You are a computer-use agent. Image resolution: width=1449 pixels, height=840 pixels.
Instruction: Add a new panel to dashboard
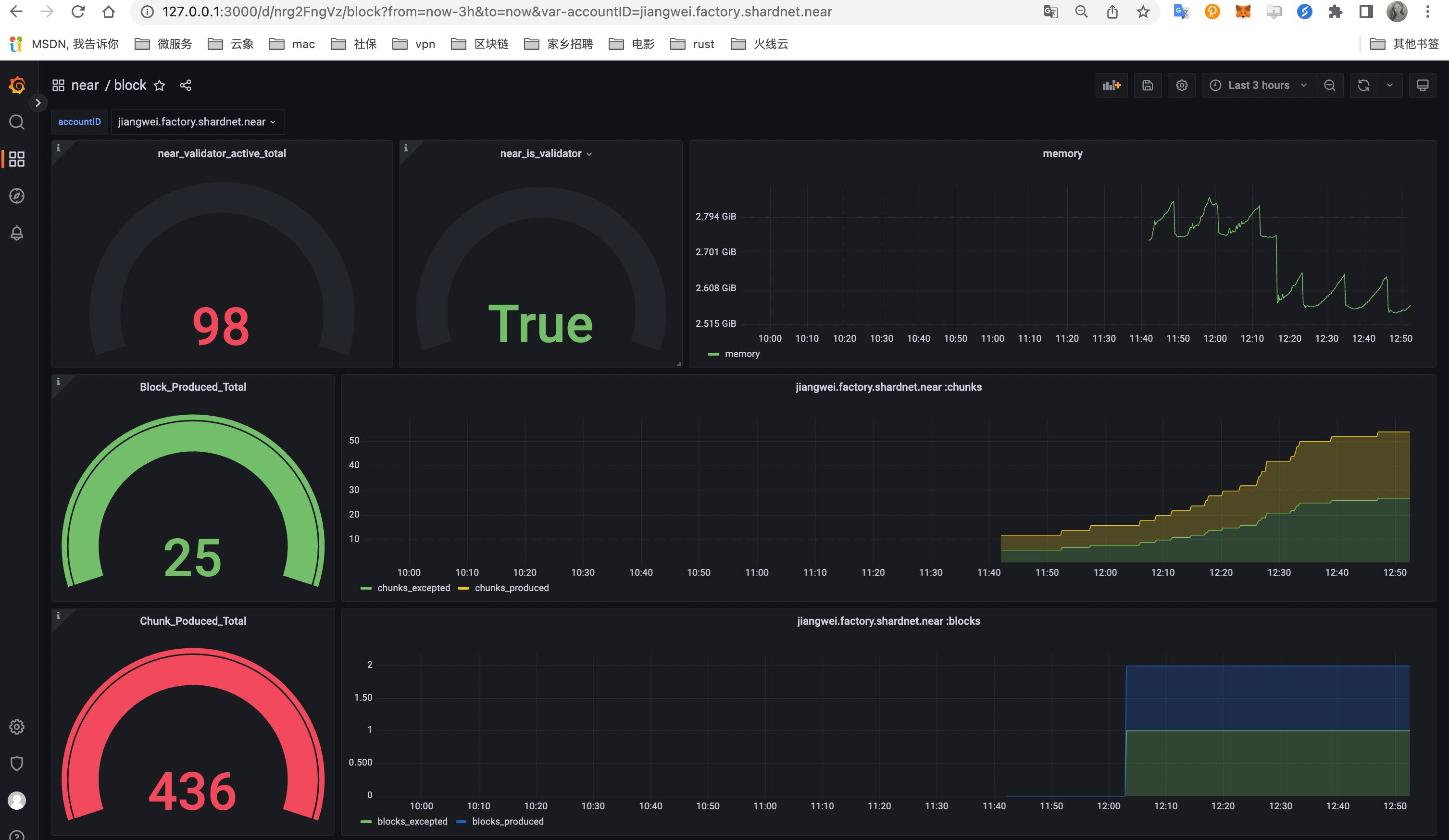click(x=1112, y=85)
